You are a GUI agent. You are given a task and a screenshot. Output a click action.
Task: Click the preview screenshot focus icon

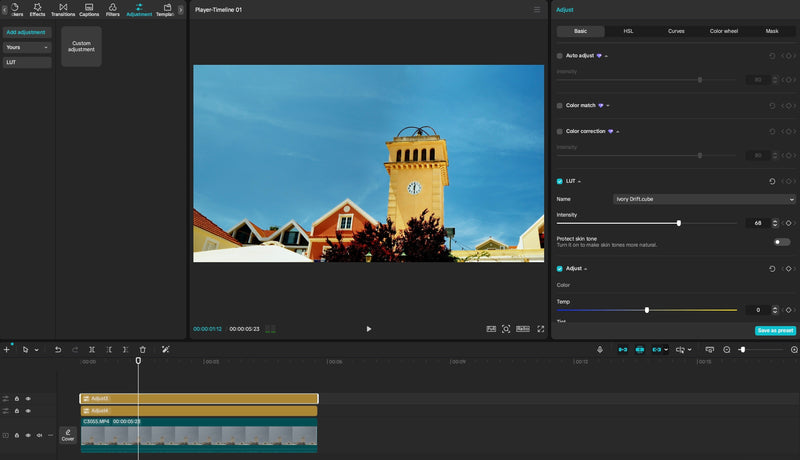506,329
